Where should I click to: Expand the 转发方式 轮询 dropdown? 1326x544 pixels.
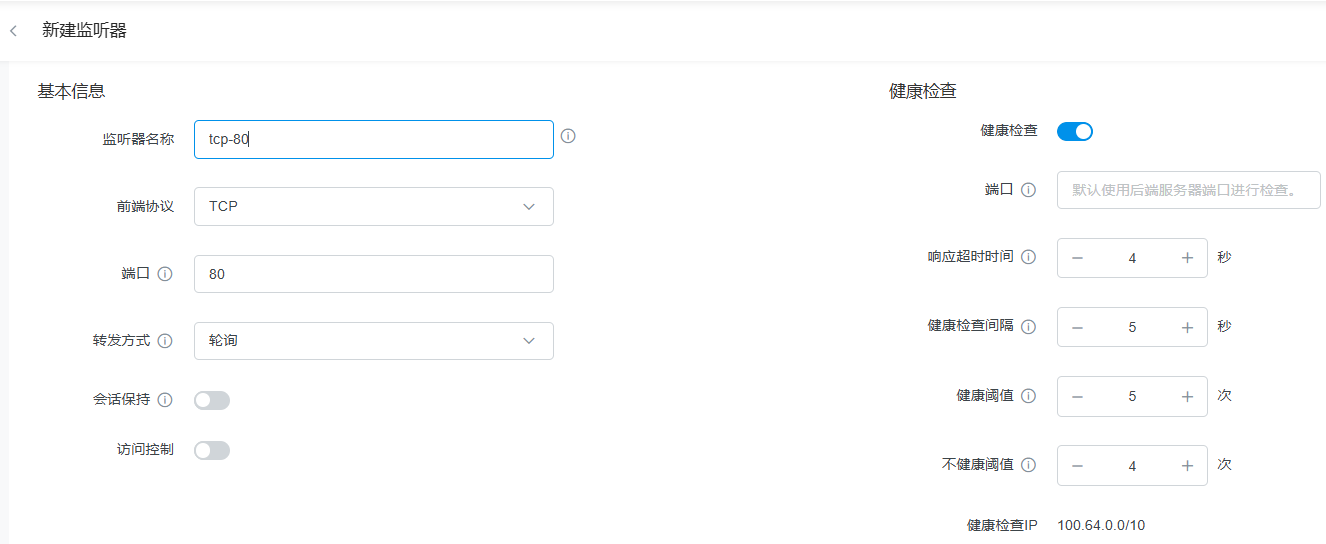pyautogui.click(x=373, y=341)
